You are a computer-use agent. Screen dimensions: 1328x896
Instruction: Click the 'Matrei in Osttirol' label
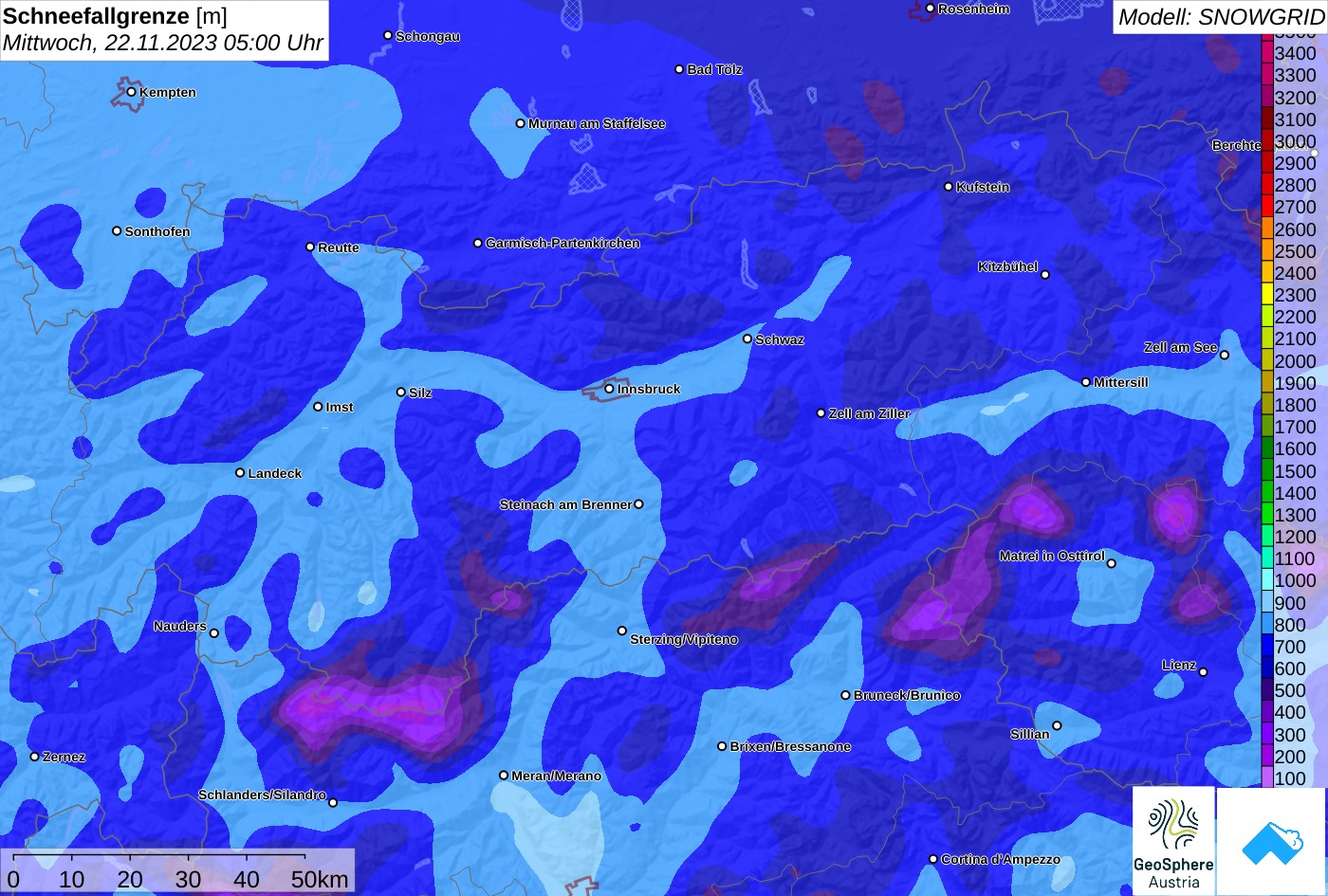[x=1052, y=557]
